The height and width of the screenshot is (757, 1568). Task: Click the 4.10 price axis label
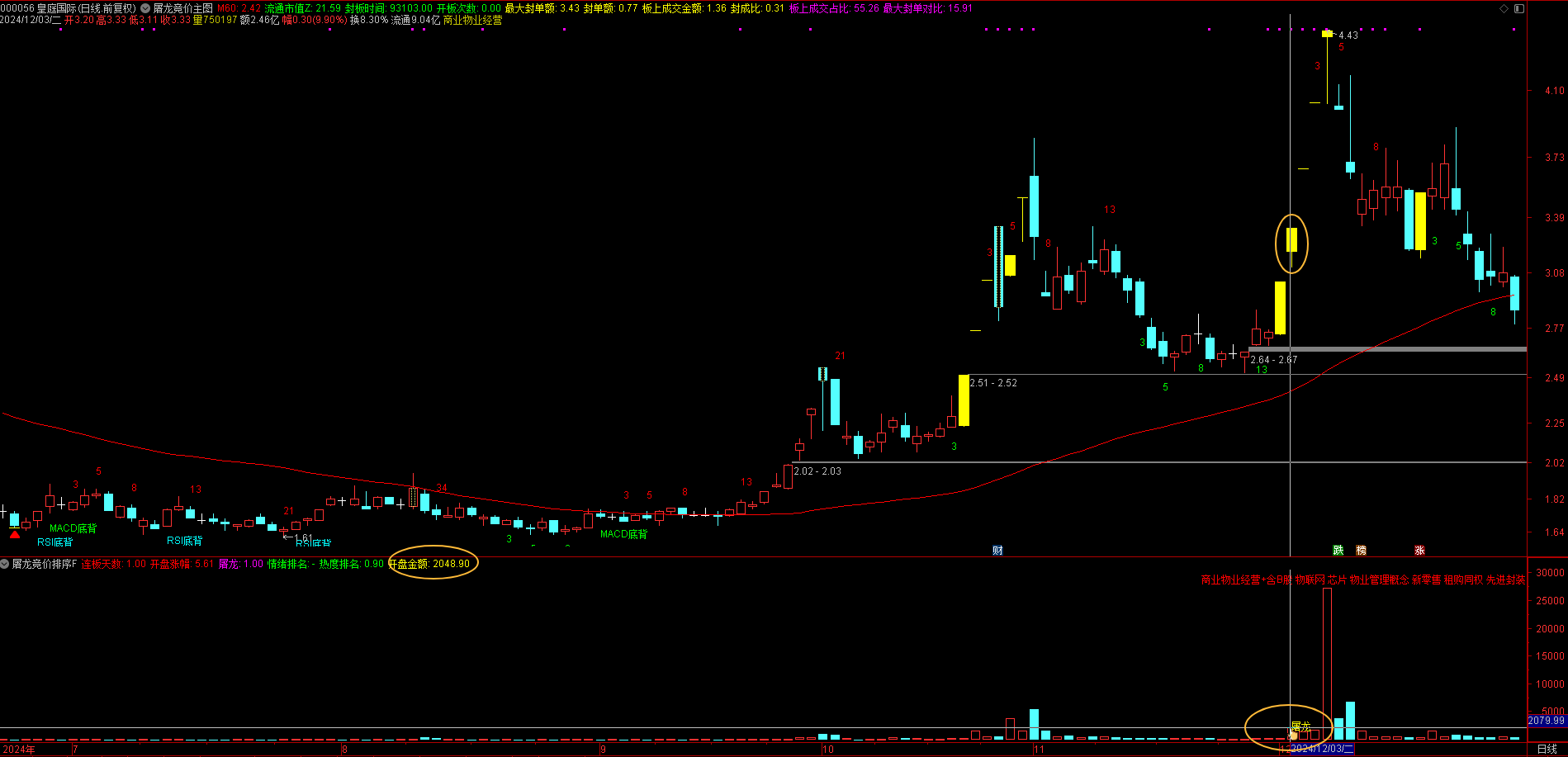click(x=1554, y=91)
